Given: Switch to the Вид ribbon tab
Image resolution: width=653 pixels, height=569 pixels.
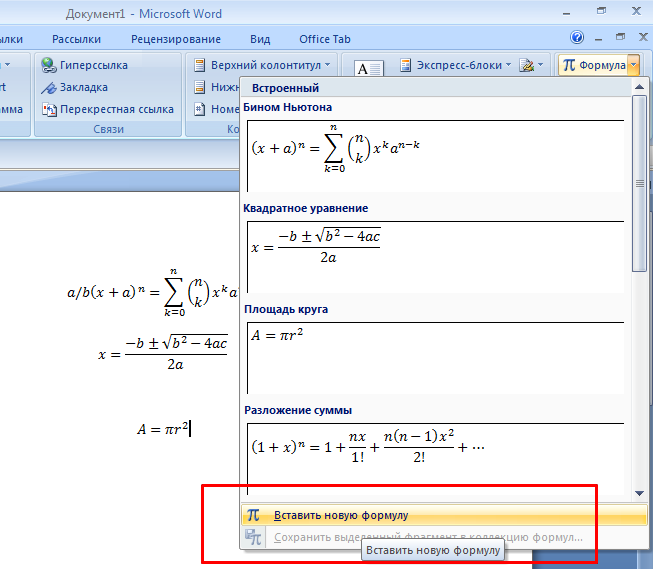Looking at the screenshot, I should coord(260,39).
